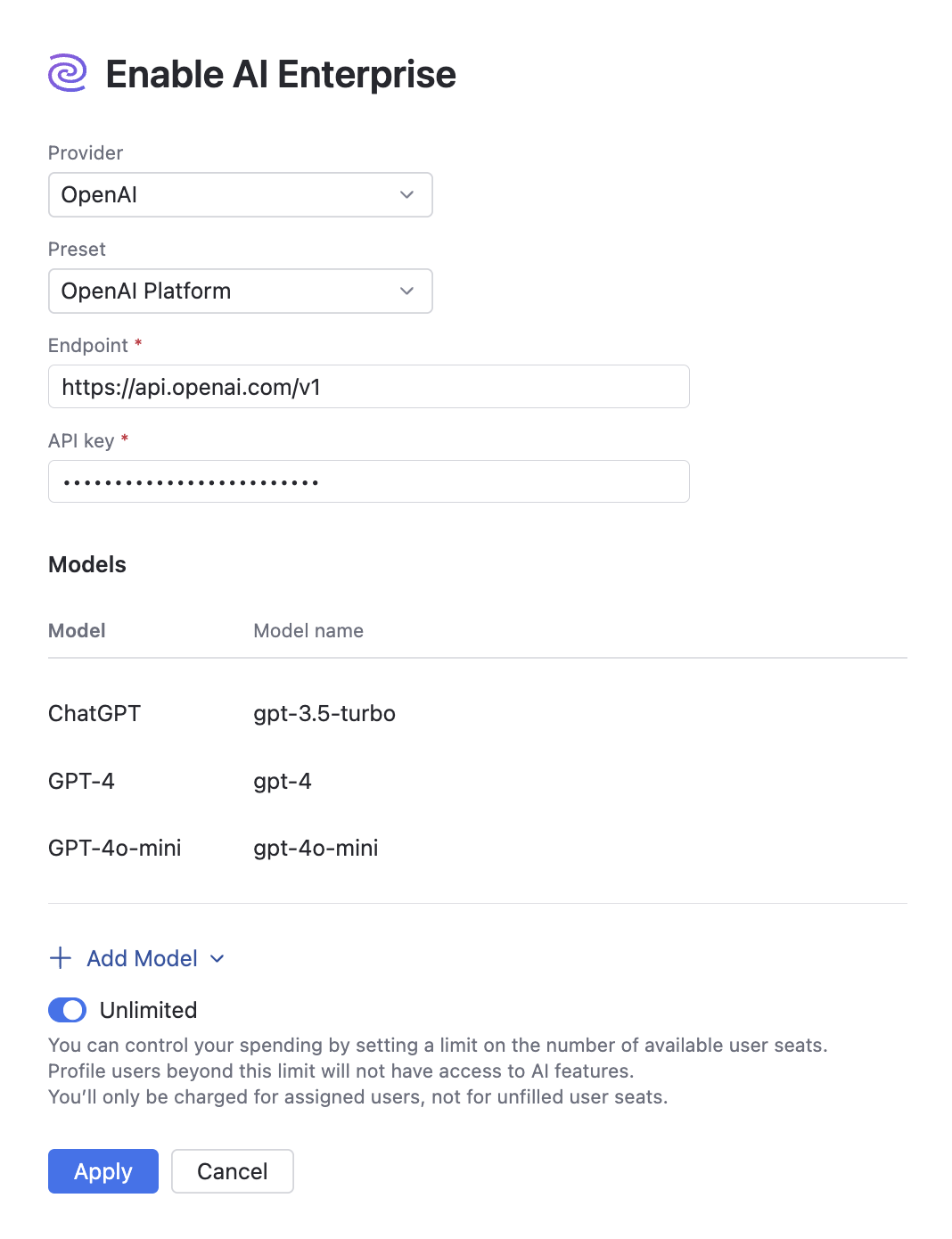Image resolution: width=952 pixels, height=1239 pixels.
Task: Select the GPT-4 model row
Action: tap(81, 781)
